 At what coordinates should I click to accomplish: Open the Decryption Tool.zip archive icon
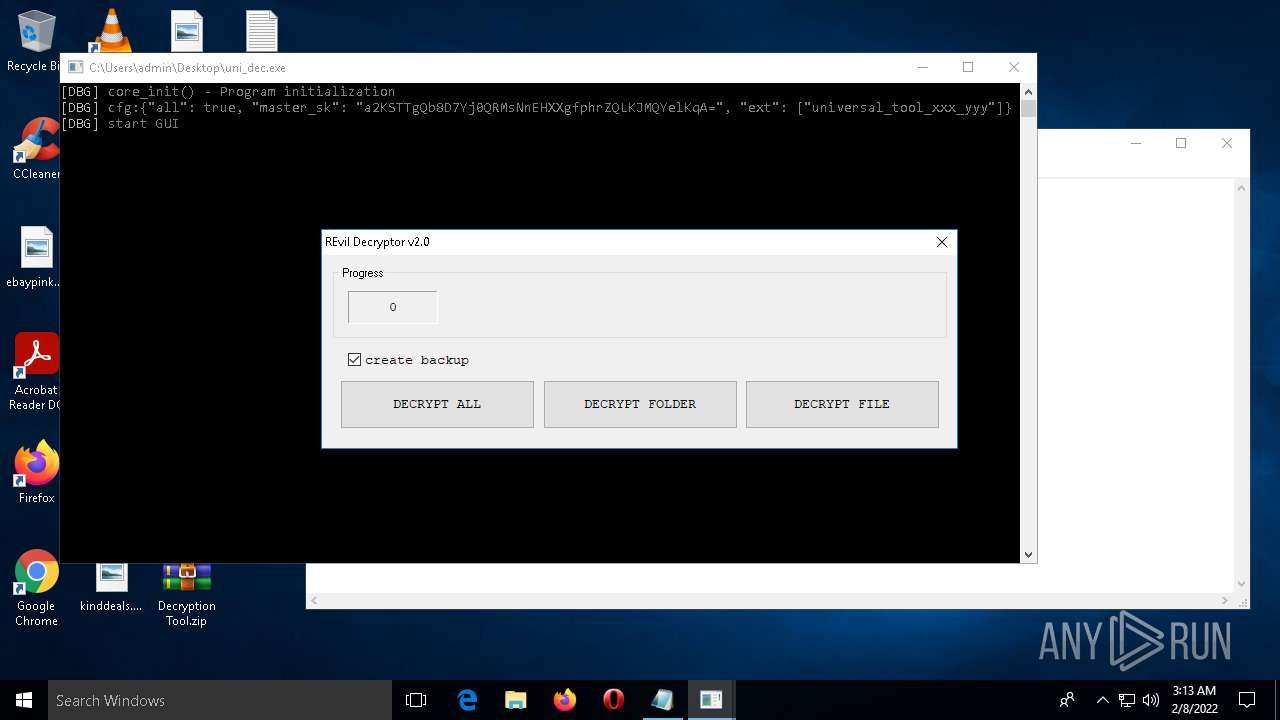[186, 592]
